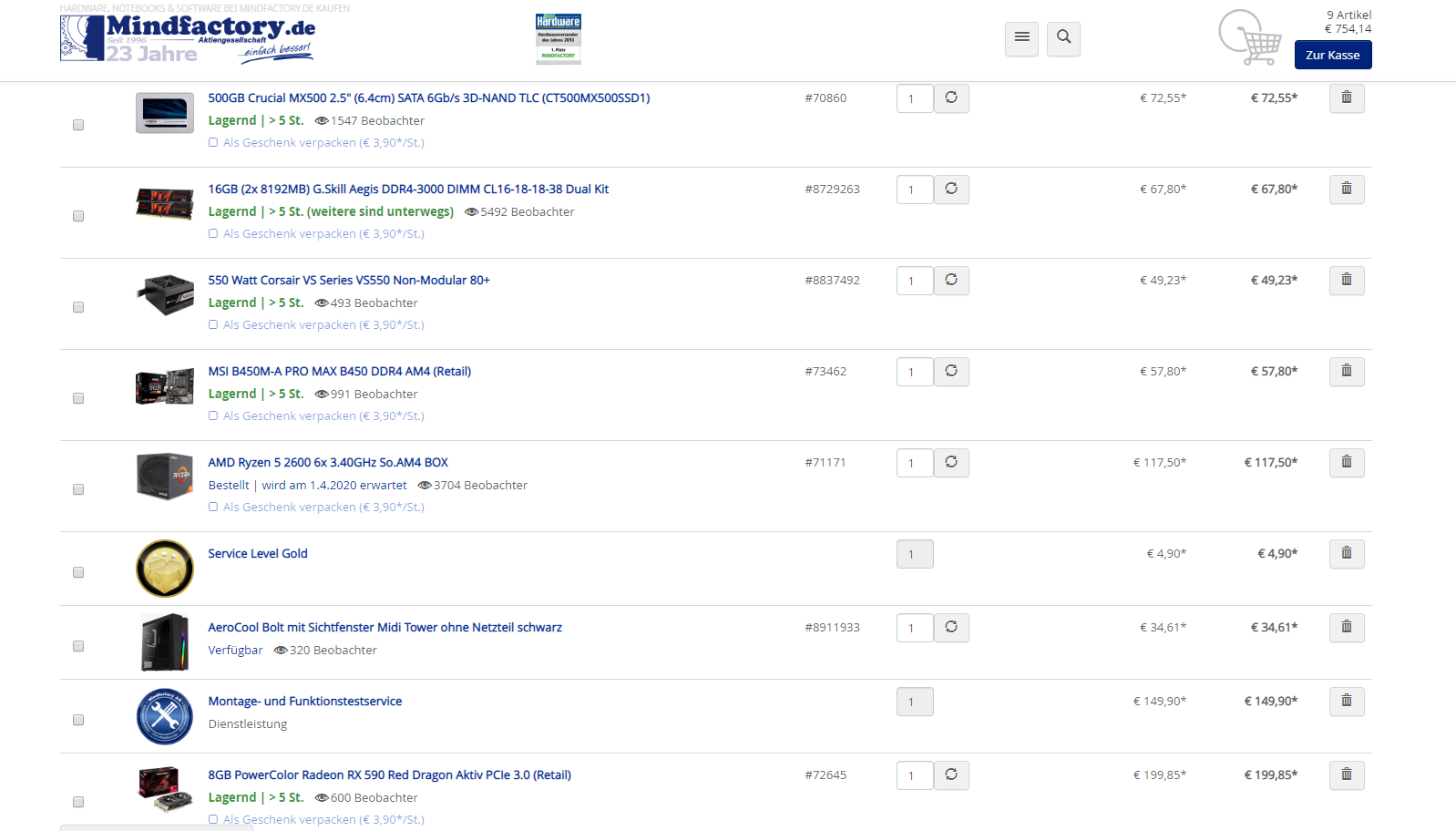1456x831 pixels.
Task: Open the Service Level Gold link
Action: click(x=258, y=553)
